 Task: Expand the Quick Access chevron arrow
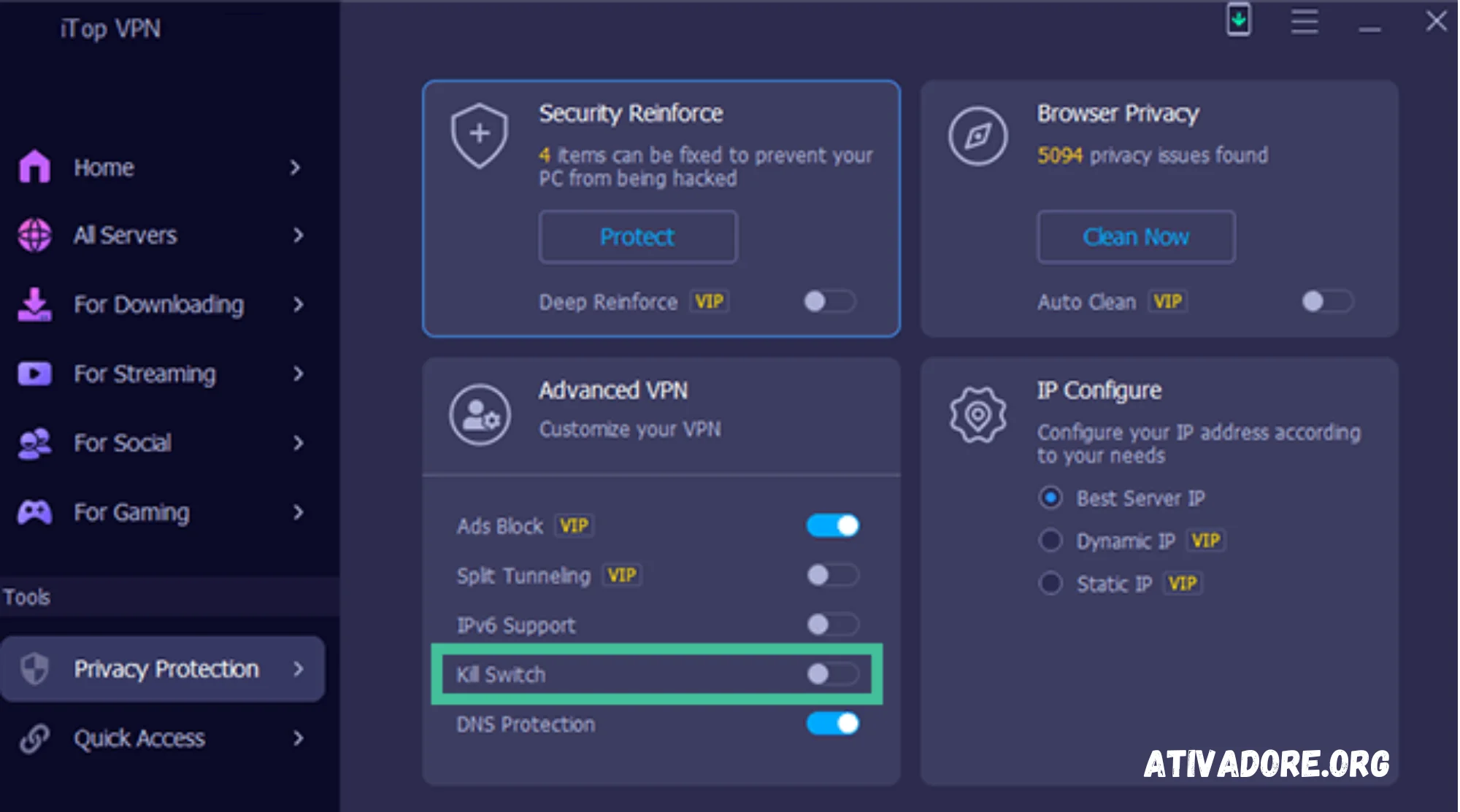tap(297, 738)
